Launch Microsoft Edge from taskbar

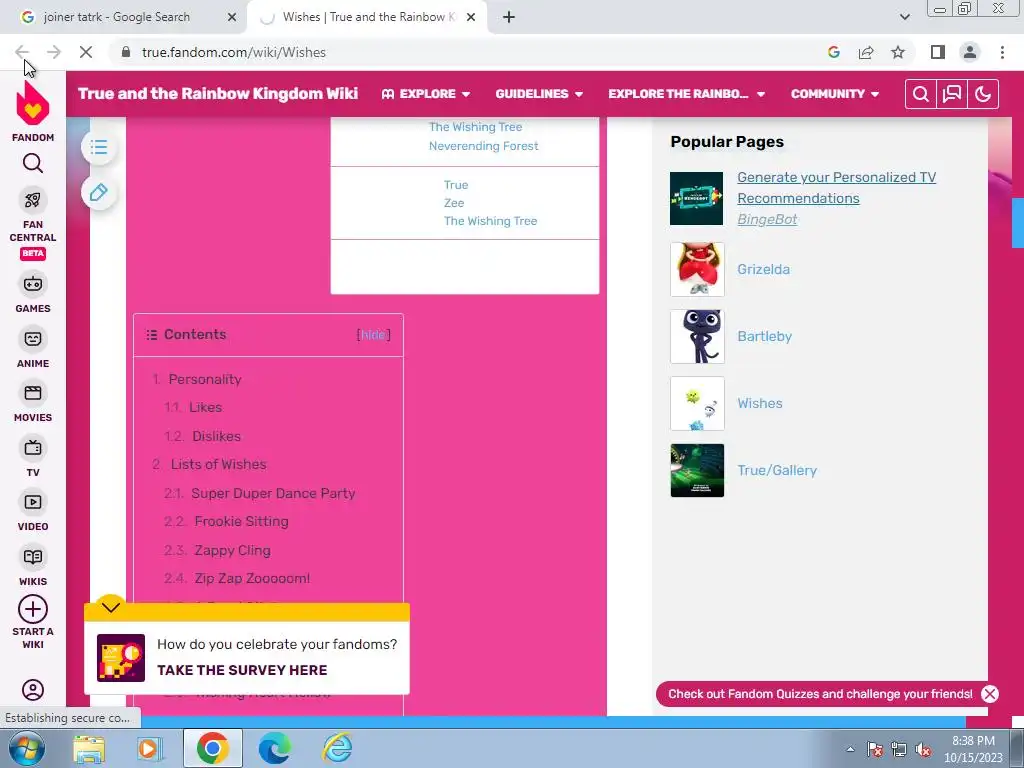[275, 748]
